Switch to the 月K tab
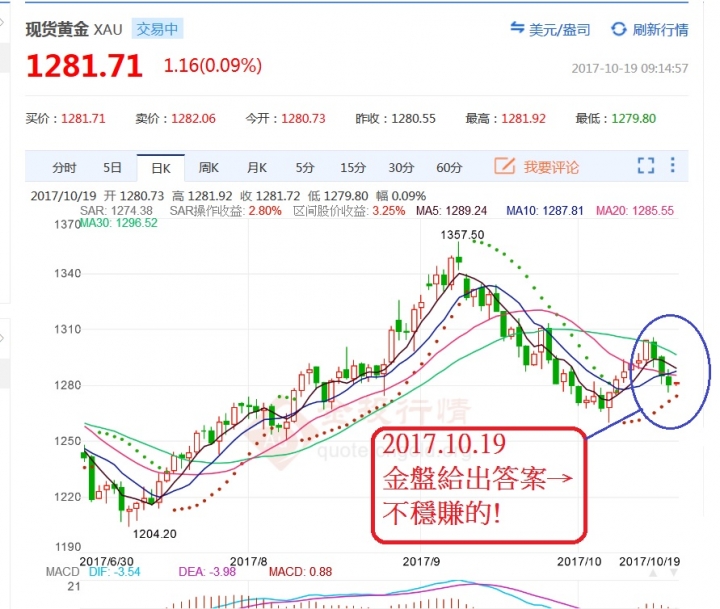 [x=257, y=168]
